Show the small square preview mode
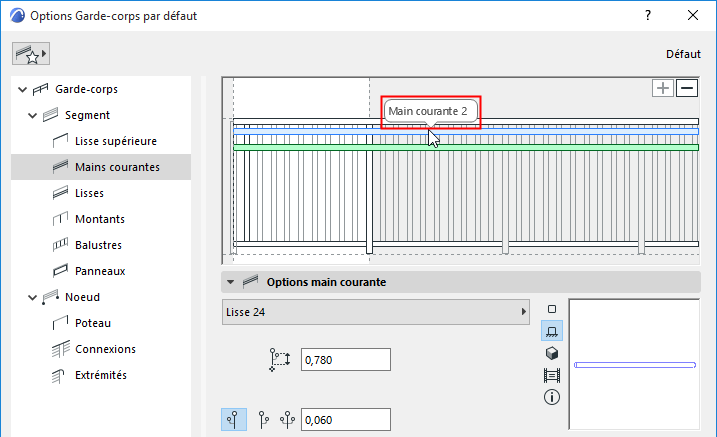The width and height of the screenshot is (717, 437). [x=552, y=309]
